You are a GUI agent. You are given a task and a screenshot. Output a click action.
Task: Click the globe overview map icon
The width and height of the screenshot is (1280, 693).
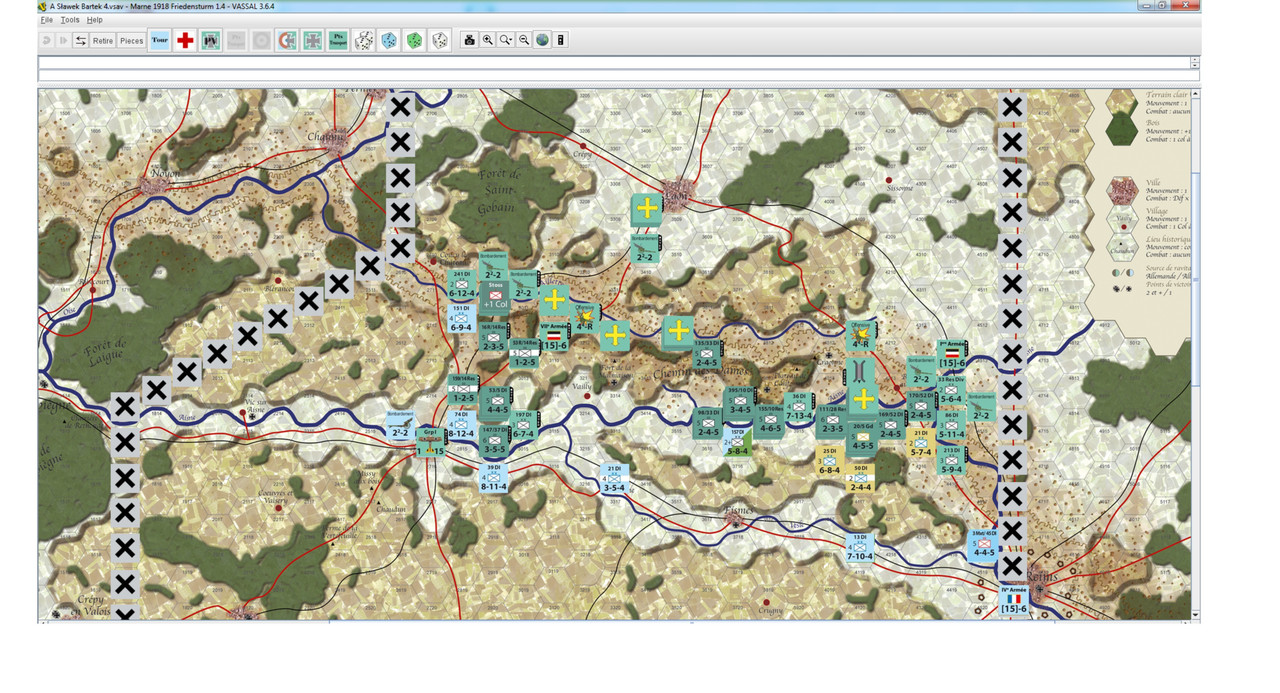click(x=542, y=40)
